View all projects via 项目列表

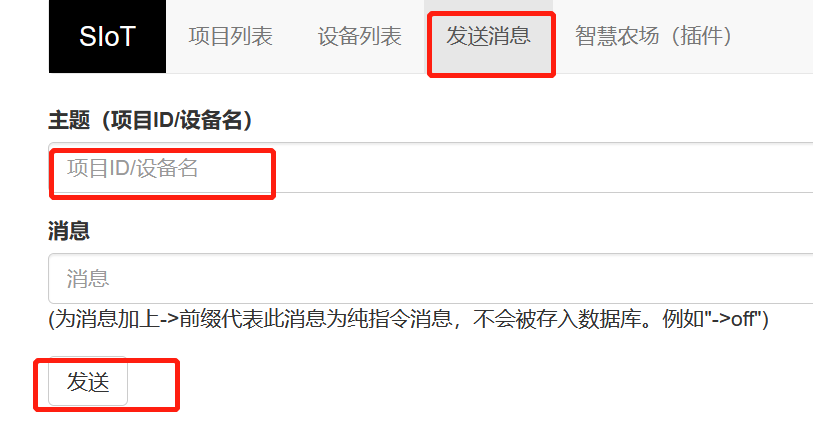(230, 36)
